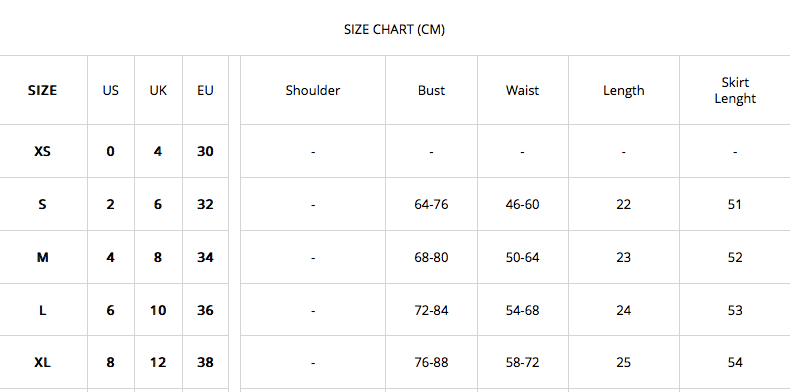
Task: Click skirt length value 51
Action: pyautogui.click(x=735, y=205)
